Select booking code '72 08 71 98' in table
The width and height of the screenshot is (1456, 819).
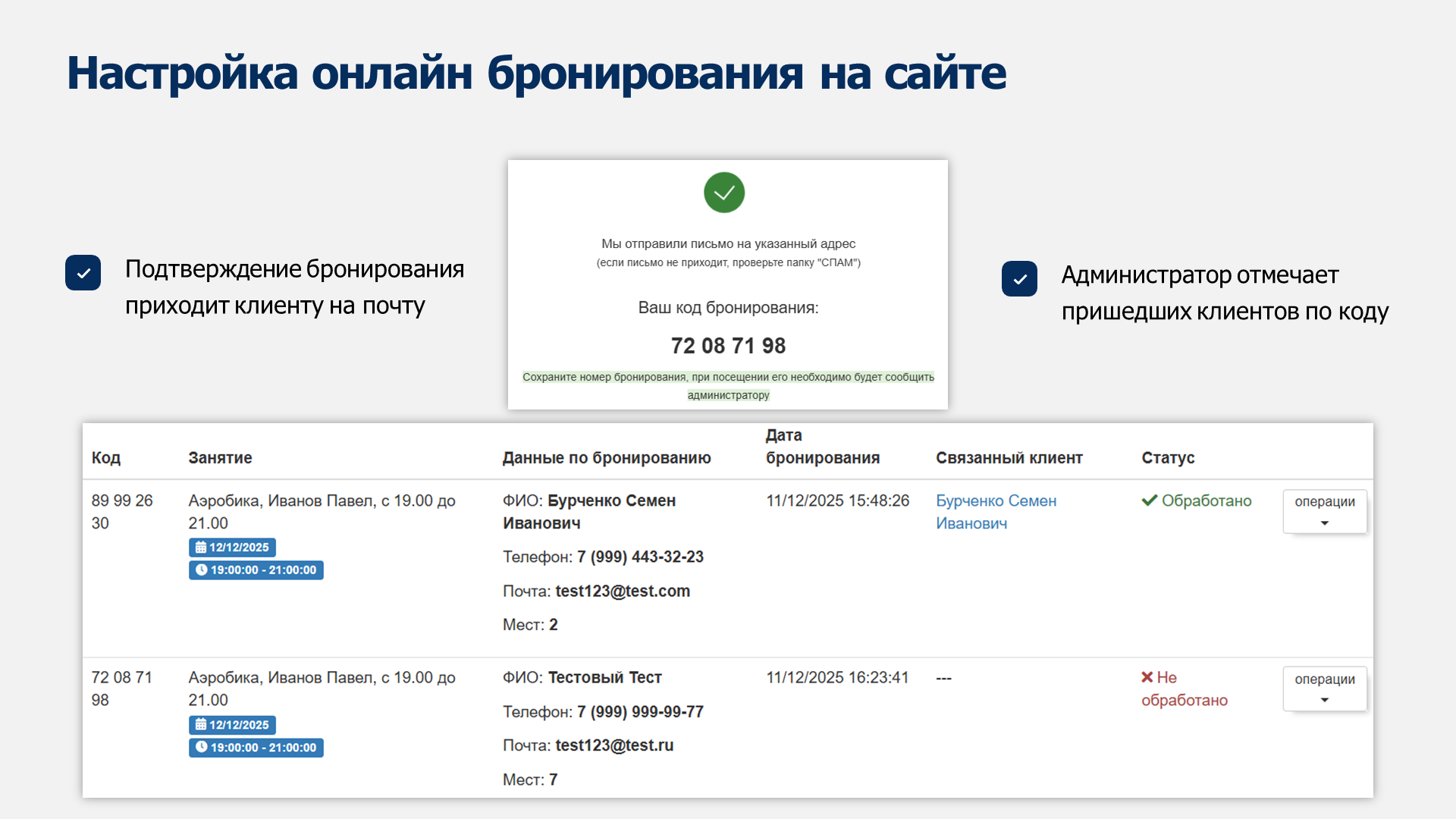pos(122,689)
